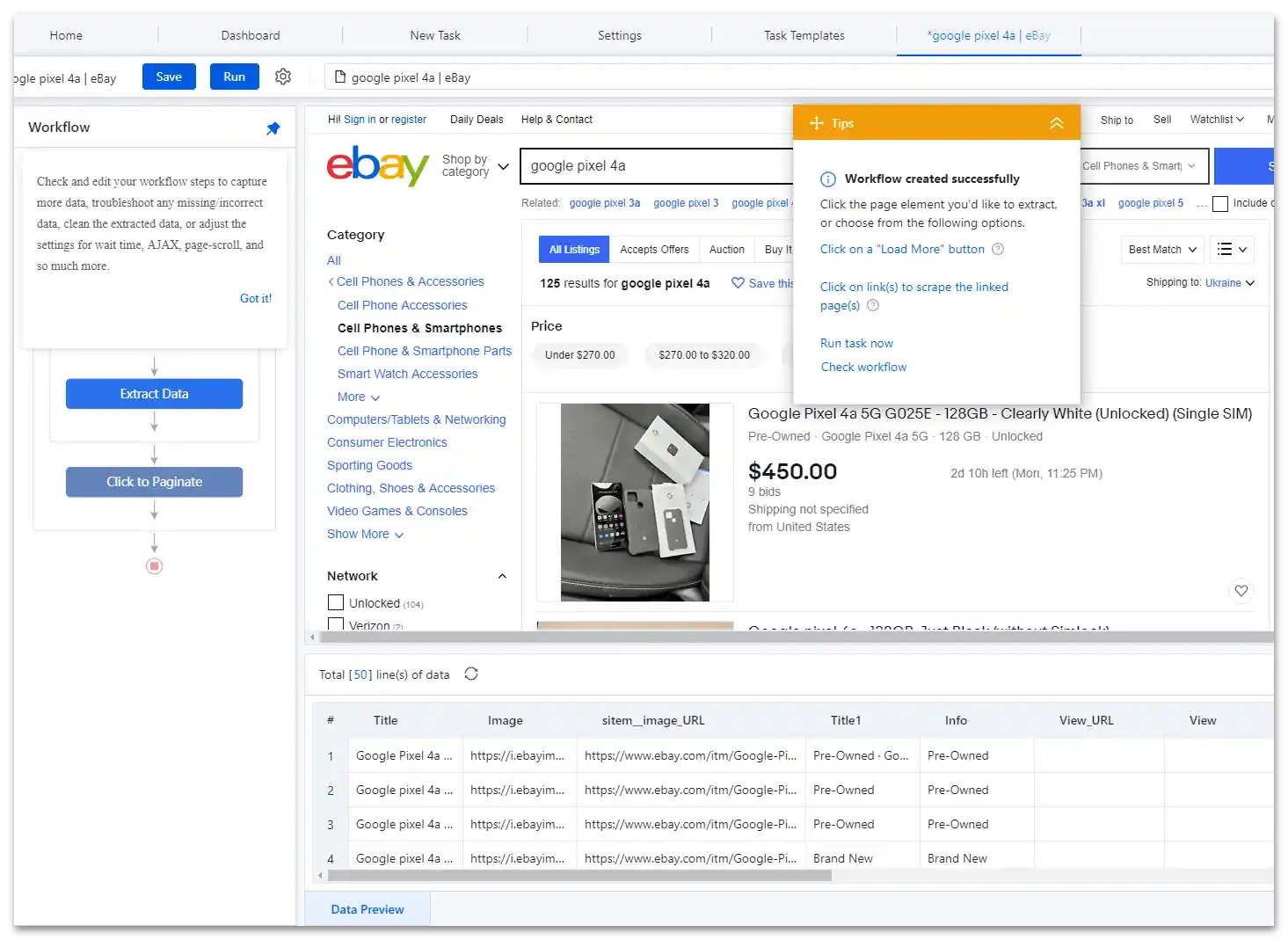Click the Tips move cross icon
The height and width of the screenshot is (940, 1288).
coord(817,123)
